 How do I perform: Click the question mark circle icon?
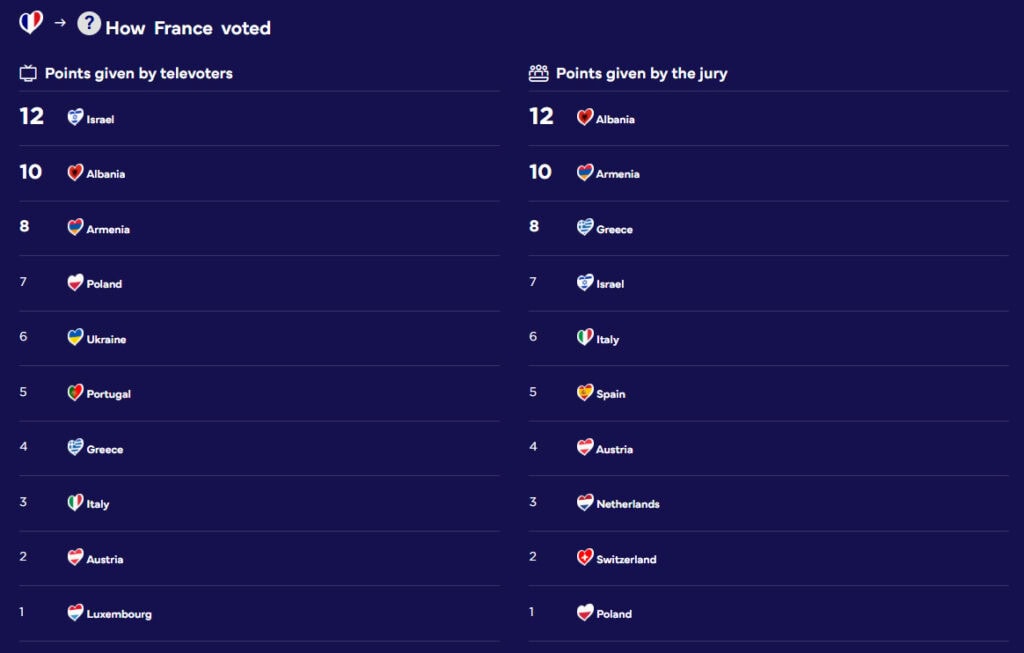(x=89, y=23)
